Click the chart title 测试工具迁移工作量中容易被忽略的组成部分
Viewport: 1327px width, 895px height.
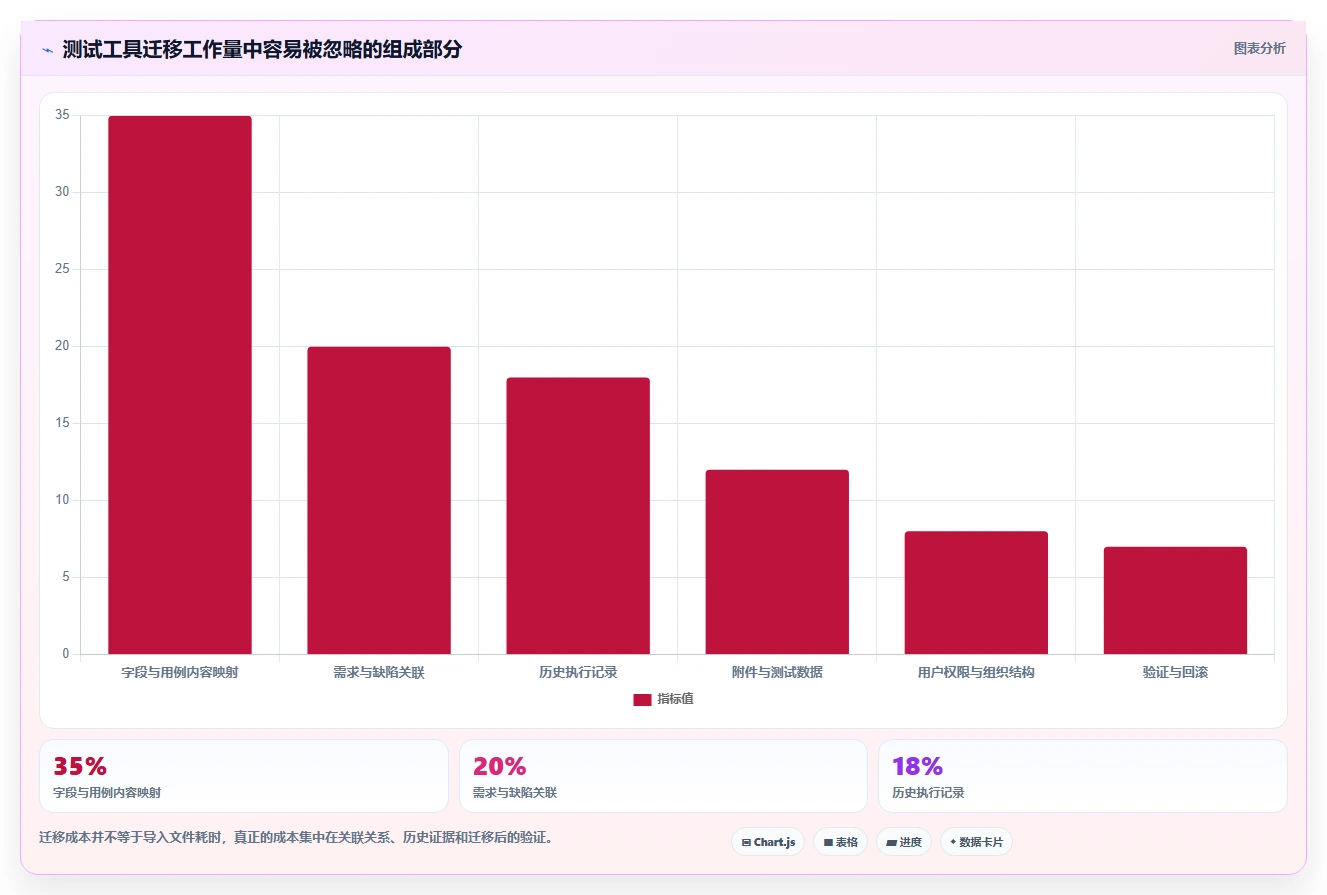[262, 50]
